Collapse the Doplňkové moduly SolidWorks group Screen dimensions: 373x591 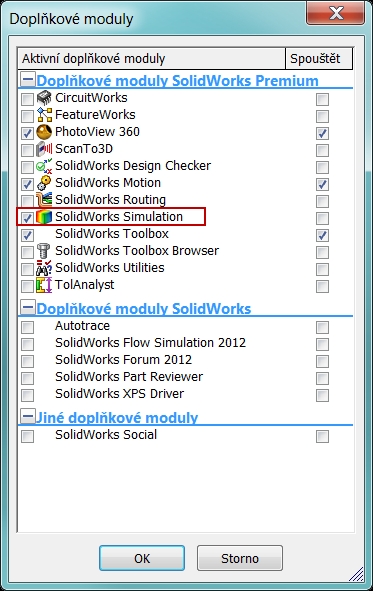point(28,307)
